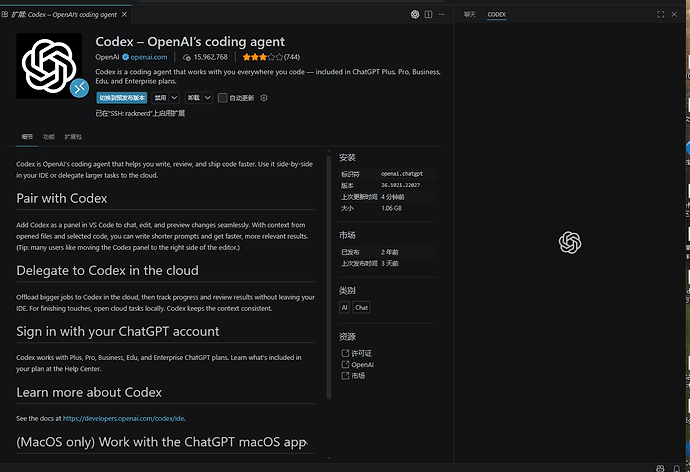Select the 细节 tab

point(27,137)
